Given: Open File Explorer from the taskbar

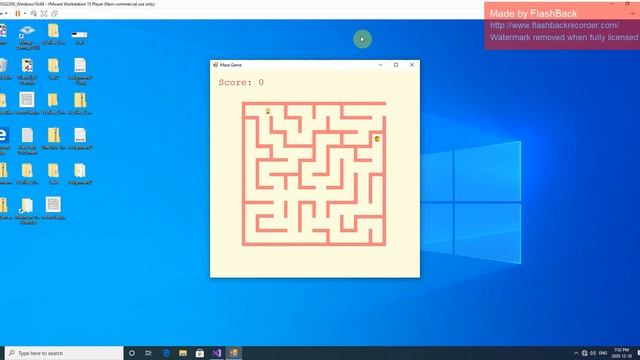Looking at the screenshot, I should (x=183, y=353).
